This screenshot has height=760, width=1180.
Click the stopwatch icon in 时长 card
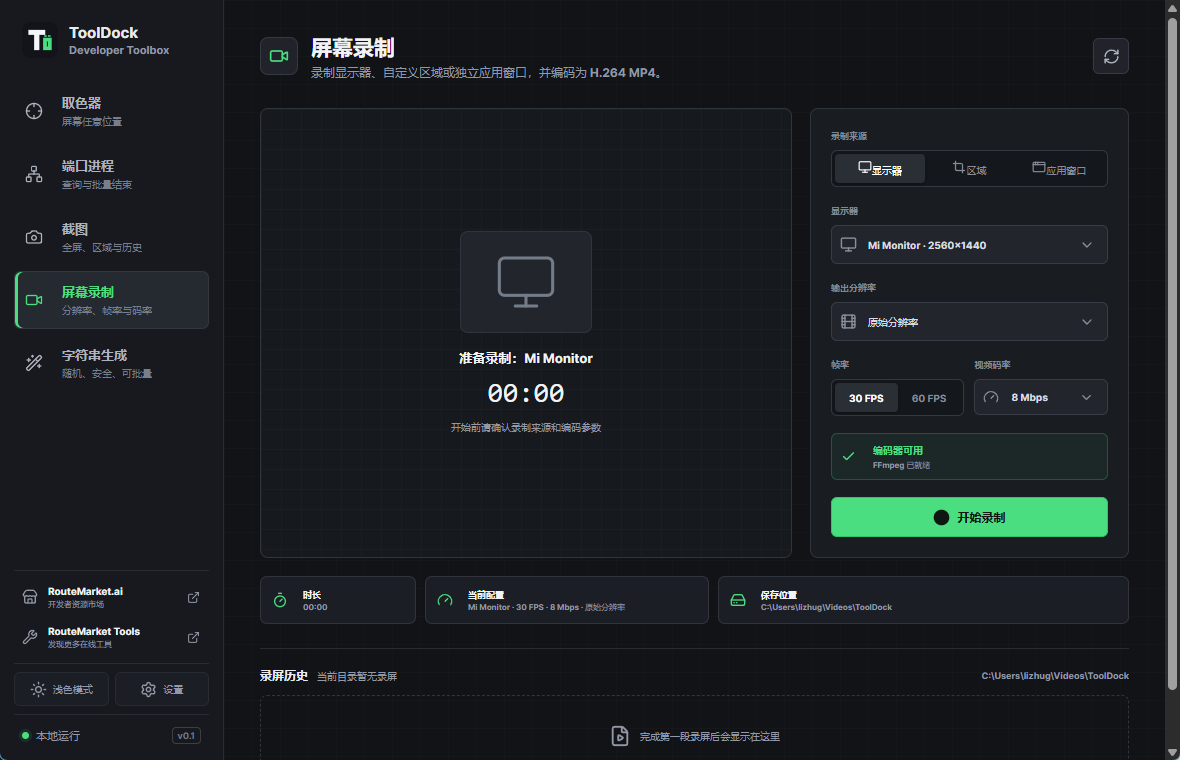coord(280,600)
